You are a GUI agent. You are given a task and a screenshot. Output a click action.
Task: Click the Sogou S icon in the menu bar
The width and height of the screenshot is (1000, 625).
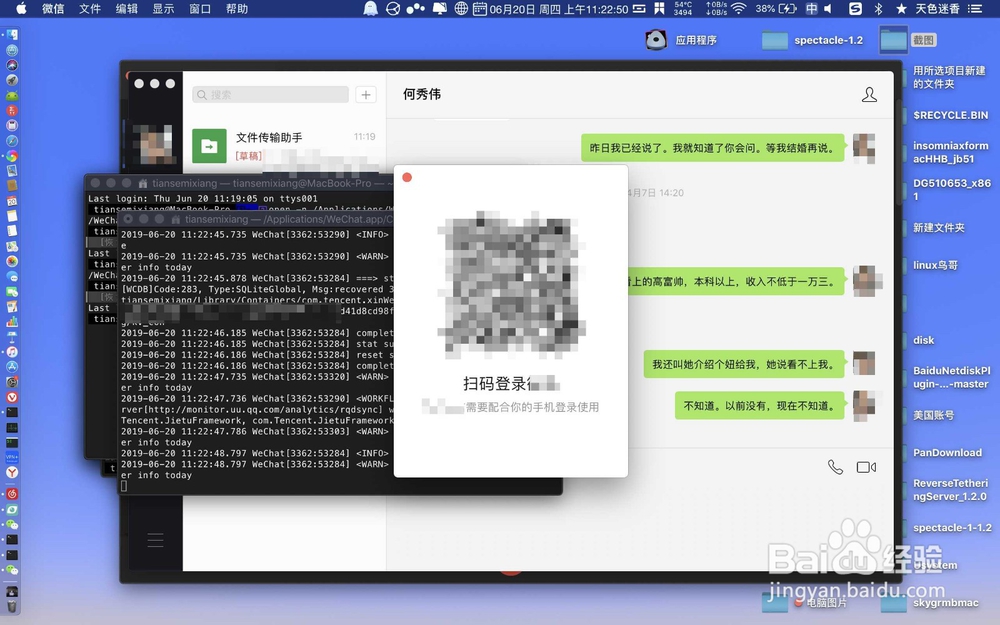coord(855,8)
